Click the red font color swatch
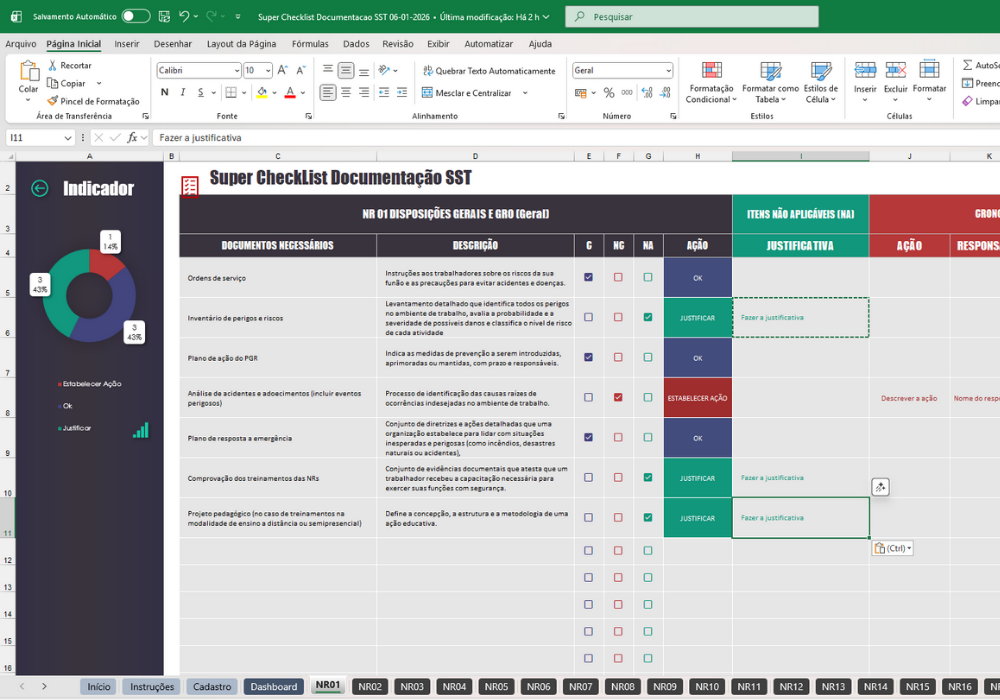 (x=290, y=93)
